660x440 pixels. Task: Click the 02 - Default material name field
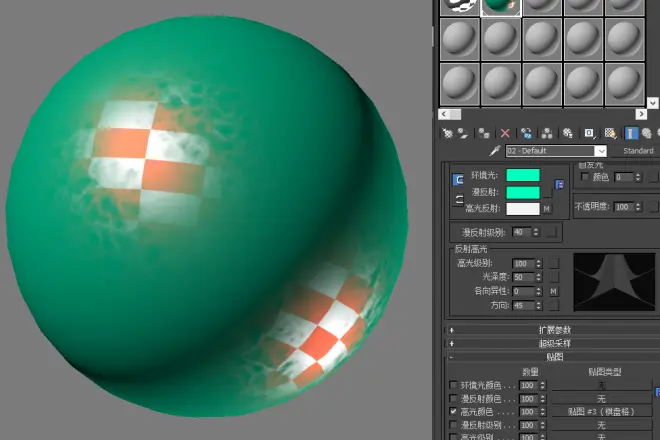tap(551, 151)
